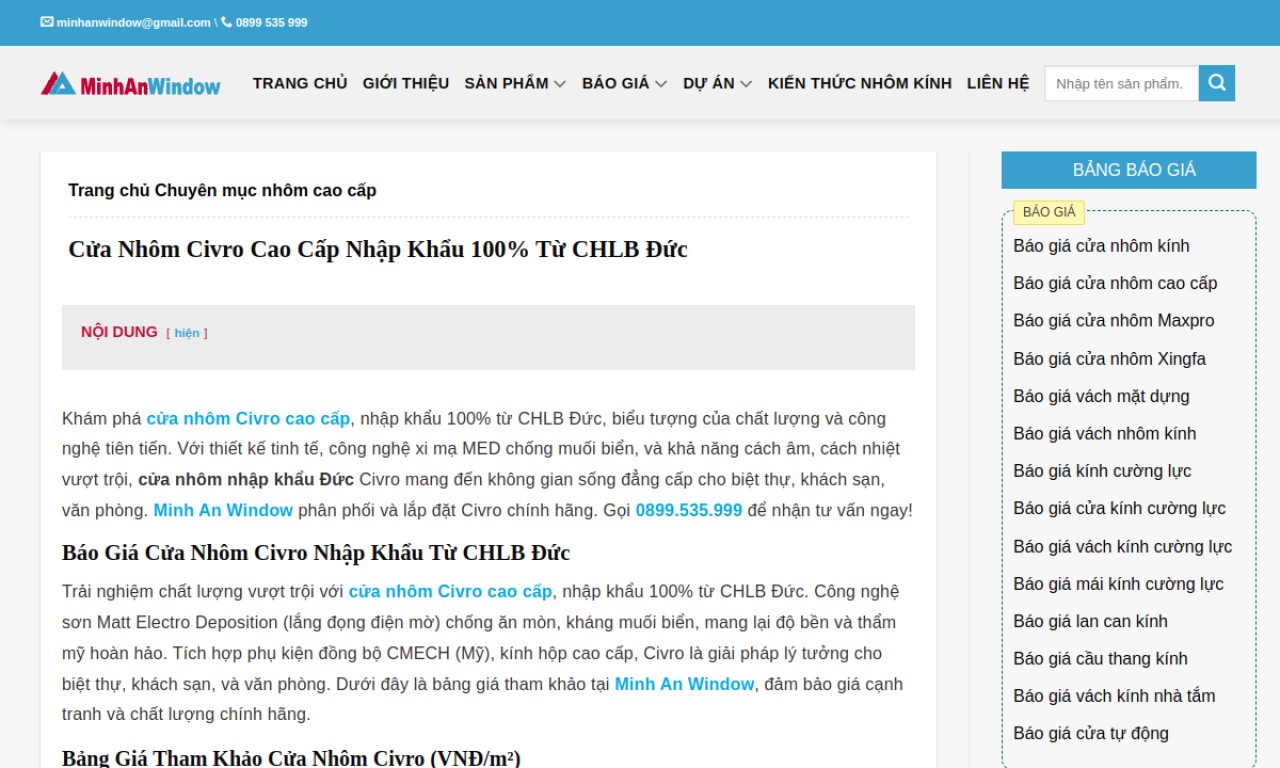Toggle table of contents with 'hiện'

(187, 333)
